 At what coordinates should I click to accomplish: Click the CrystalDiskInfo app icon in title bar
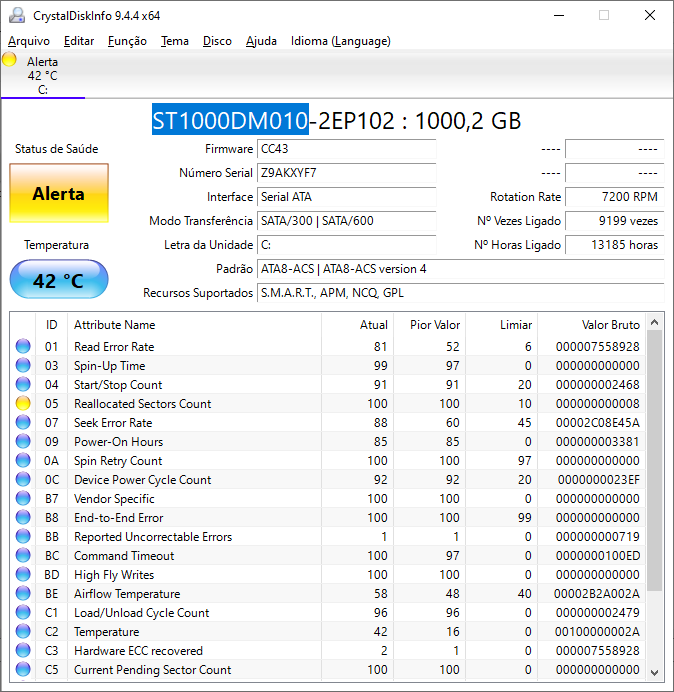(x=17, y=15)
